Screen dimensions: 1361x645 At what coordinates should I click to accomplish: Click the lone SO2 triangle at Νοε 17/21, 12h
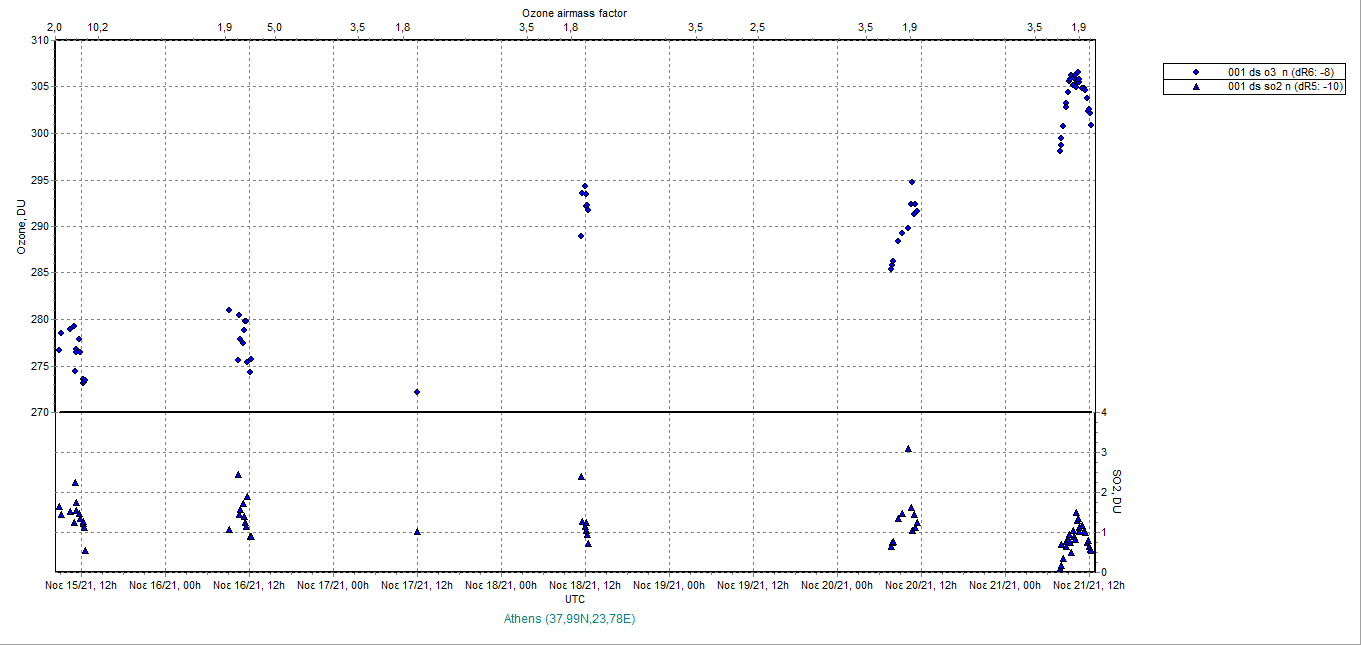pos(417,532)
